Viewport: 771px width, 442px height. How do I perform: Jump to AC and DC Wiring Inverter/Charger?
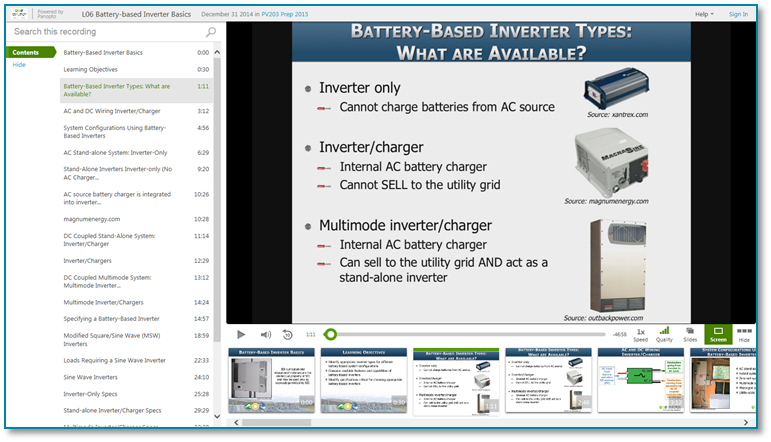pyautogui.click(x=136, y=111)
